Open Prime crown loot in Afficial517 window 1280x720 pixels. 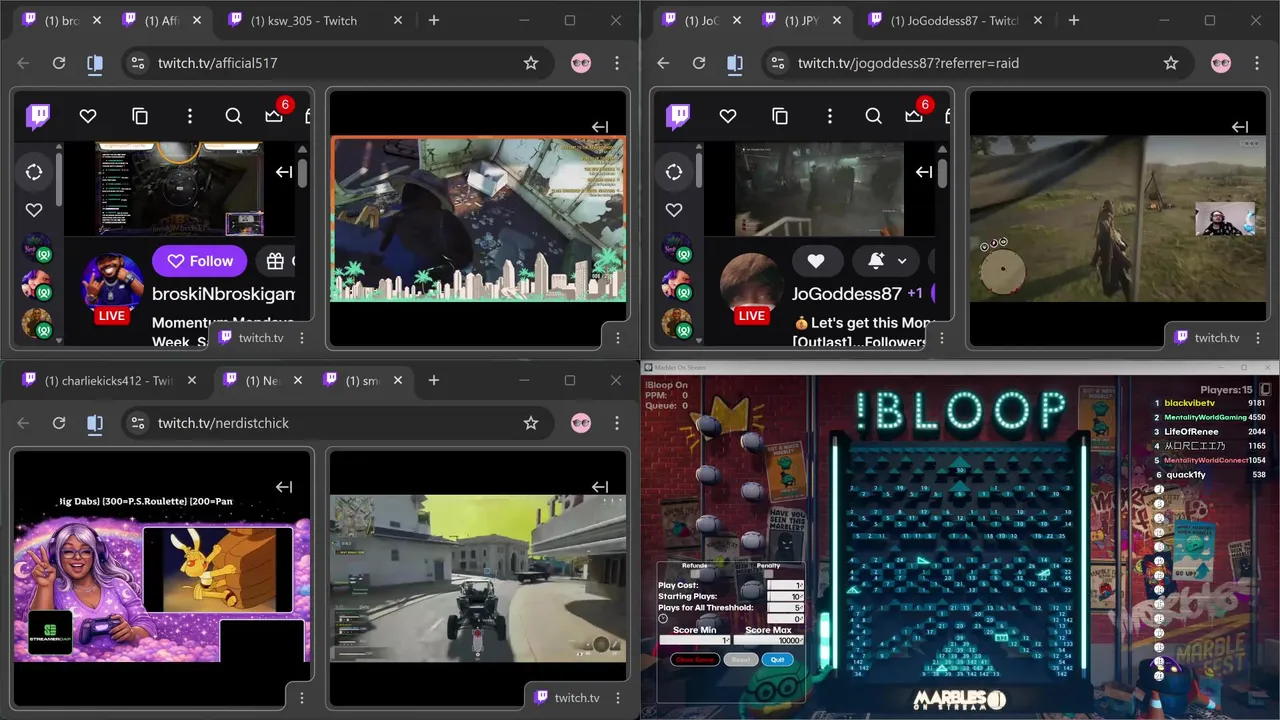pos(274,117)
